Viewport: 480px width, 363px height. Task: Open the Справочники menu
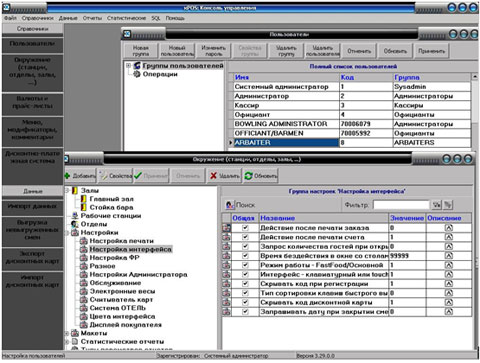(x=38, y=18)
